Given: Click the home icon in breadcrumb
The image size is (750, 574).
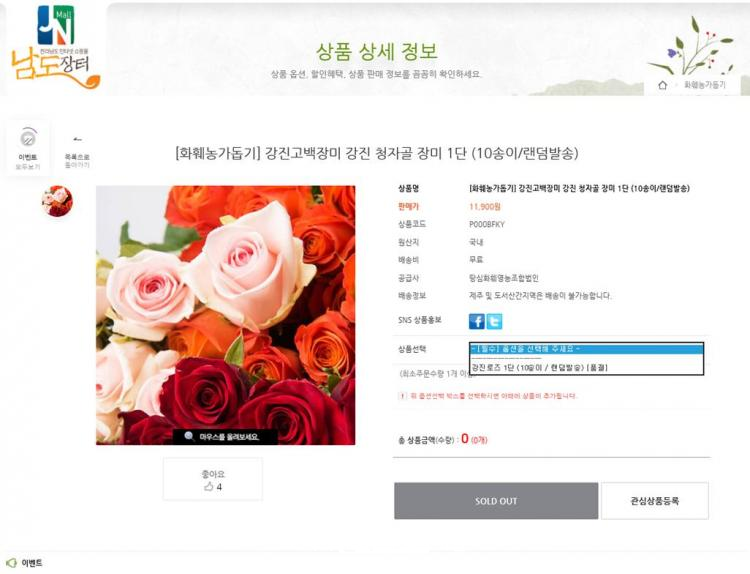Looking at the screenshot, I should coord(662,86).
